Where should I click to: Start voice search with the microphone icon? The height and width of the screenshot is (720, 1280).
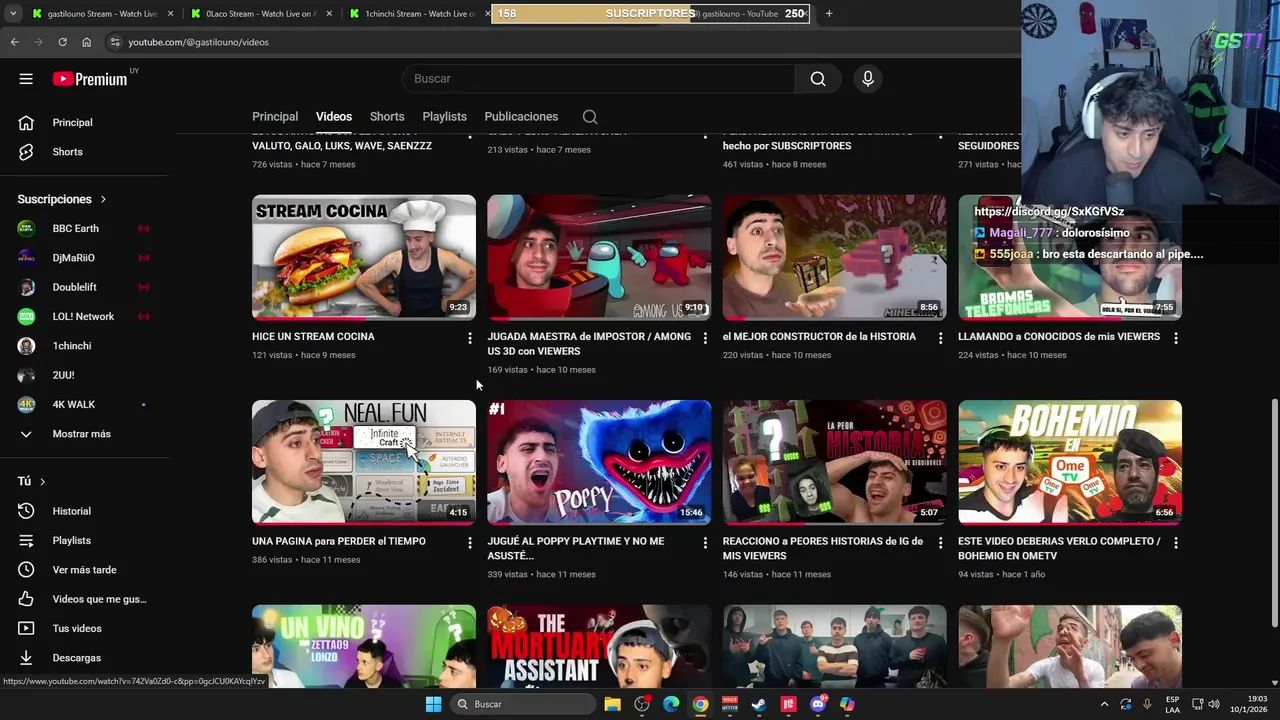point(868,79)
